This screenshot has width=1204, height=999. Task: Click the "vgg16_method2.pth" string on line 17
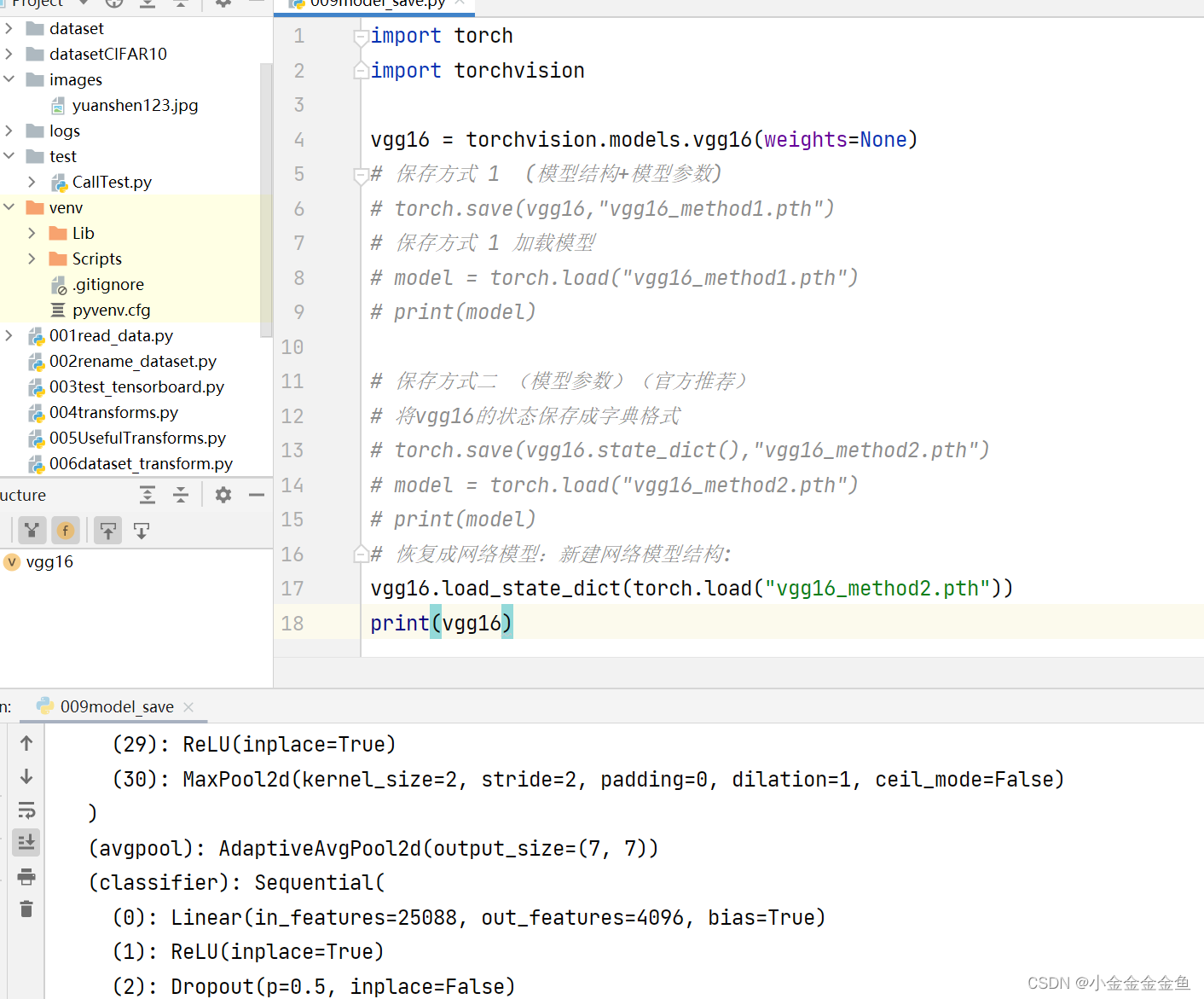(x=877, y=589)
